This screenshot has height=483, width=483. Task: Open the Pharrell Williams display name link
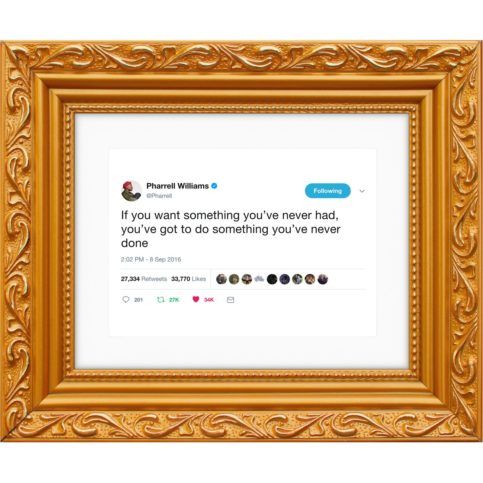point(177,186)
